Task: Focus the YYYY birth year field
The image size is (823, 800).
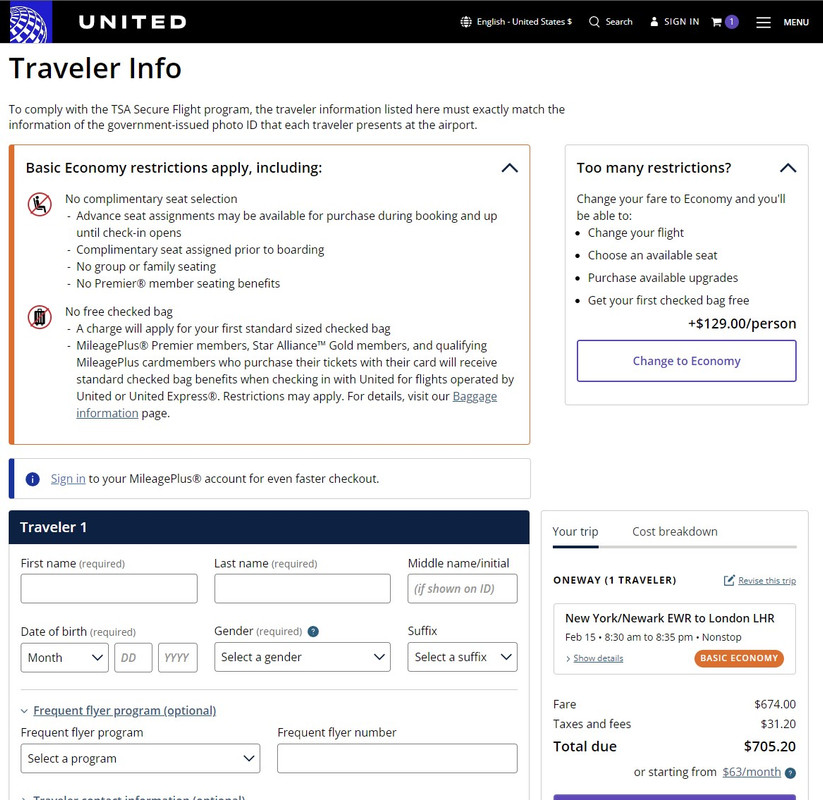Action: click(178, 658)
